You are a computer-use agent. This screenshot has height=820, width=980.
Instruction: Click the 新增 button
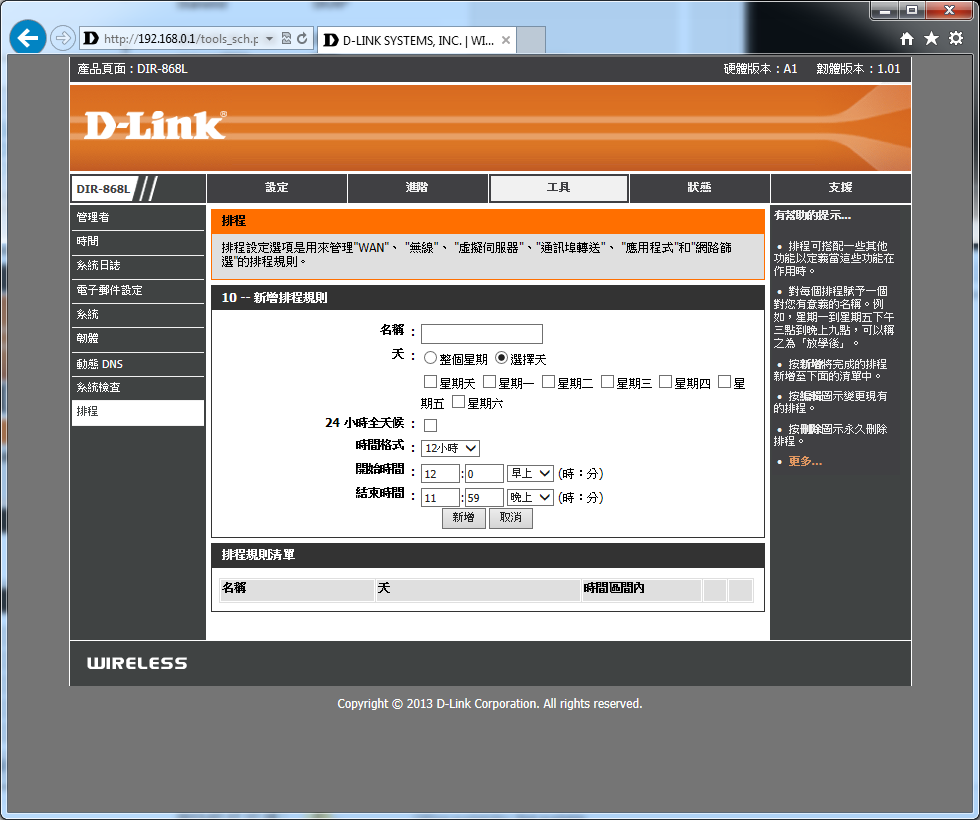463,518
